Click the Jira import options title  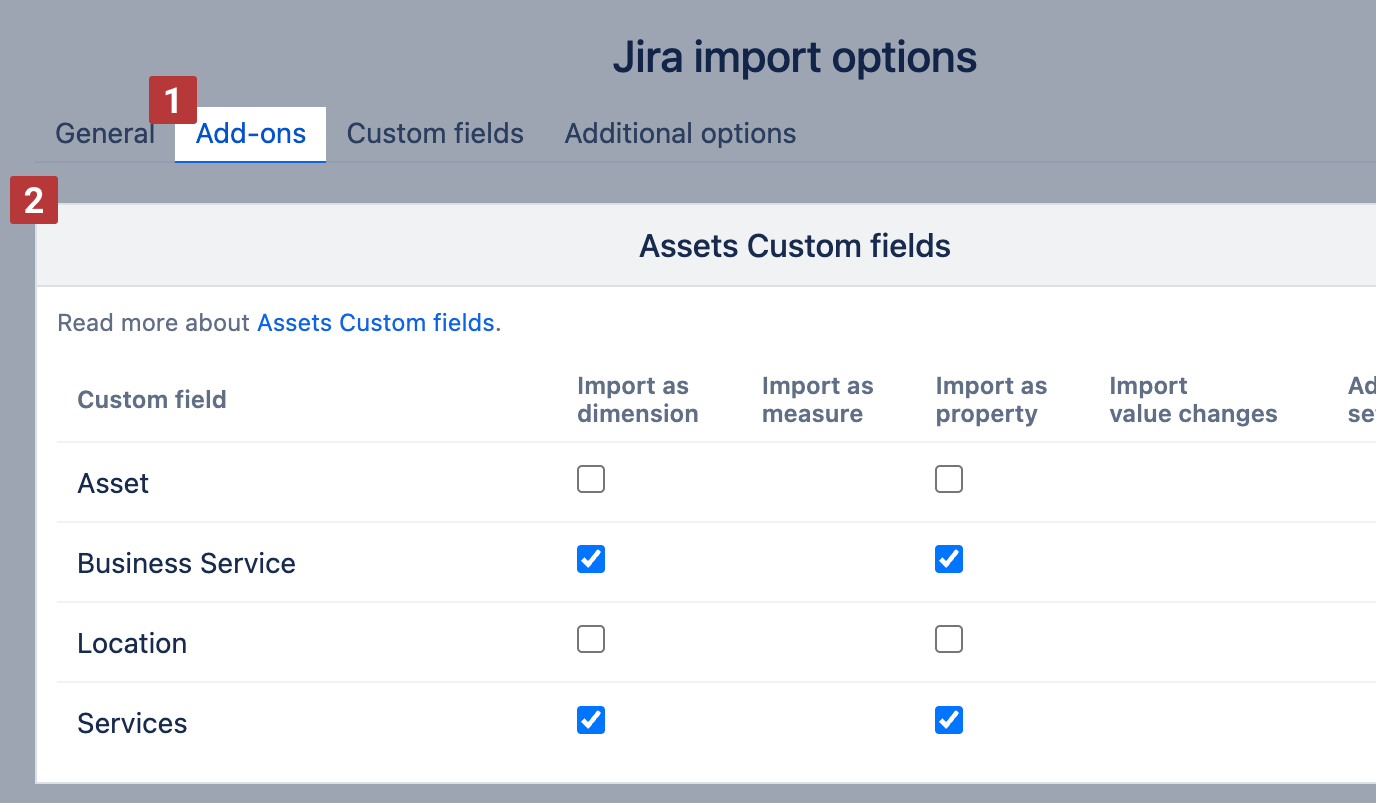coord(794,57)
